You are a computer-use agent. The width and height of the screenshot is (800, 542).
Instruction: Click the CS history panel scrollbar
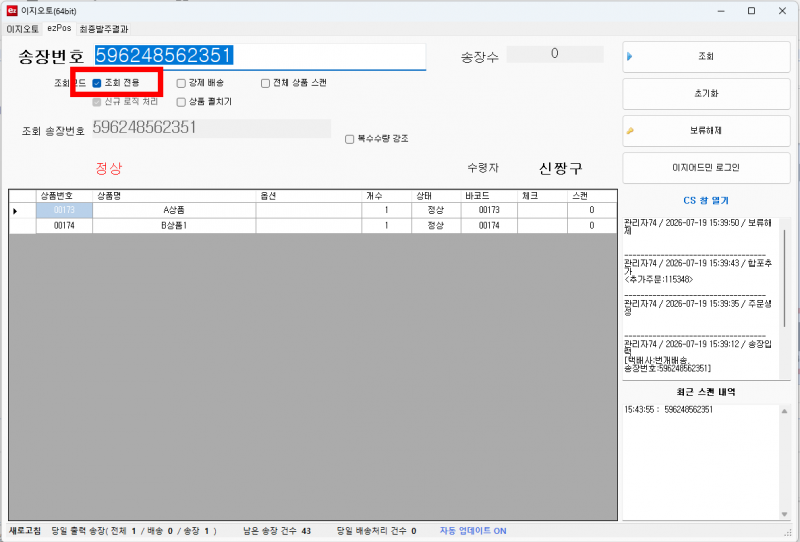785,279
